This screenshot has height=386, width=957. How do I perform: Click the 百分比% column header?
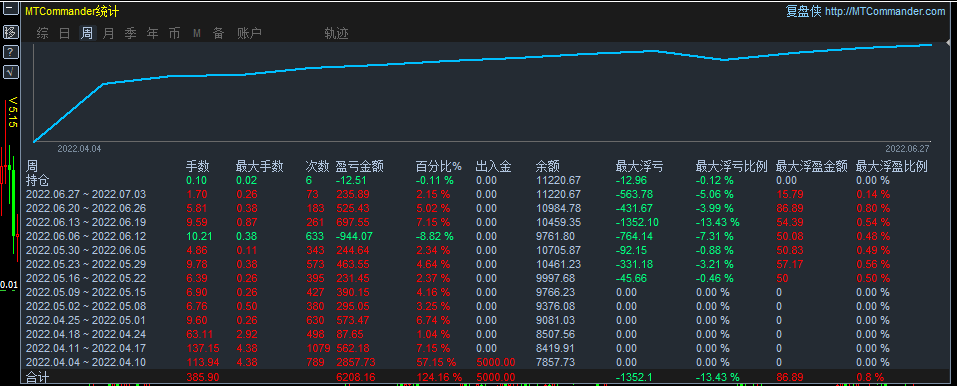(439, 166)
